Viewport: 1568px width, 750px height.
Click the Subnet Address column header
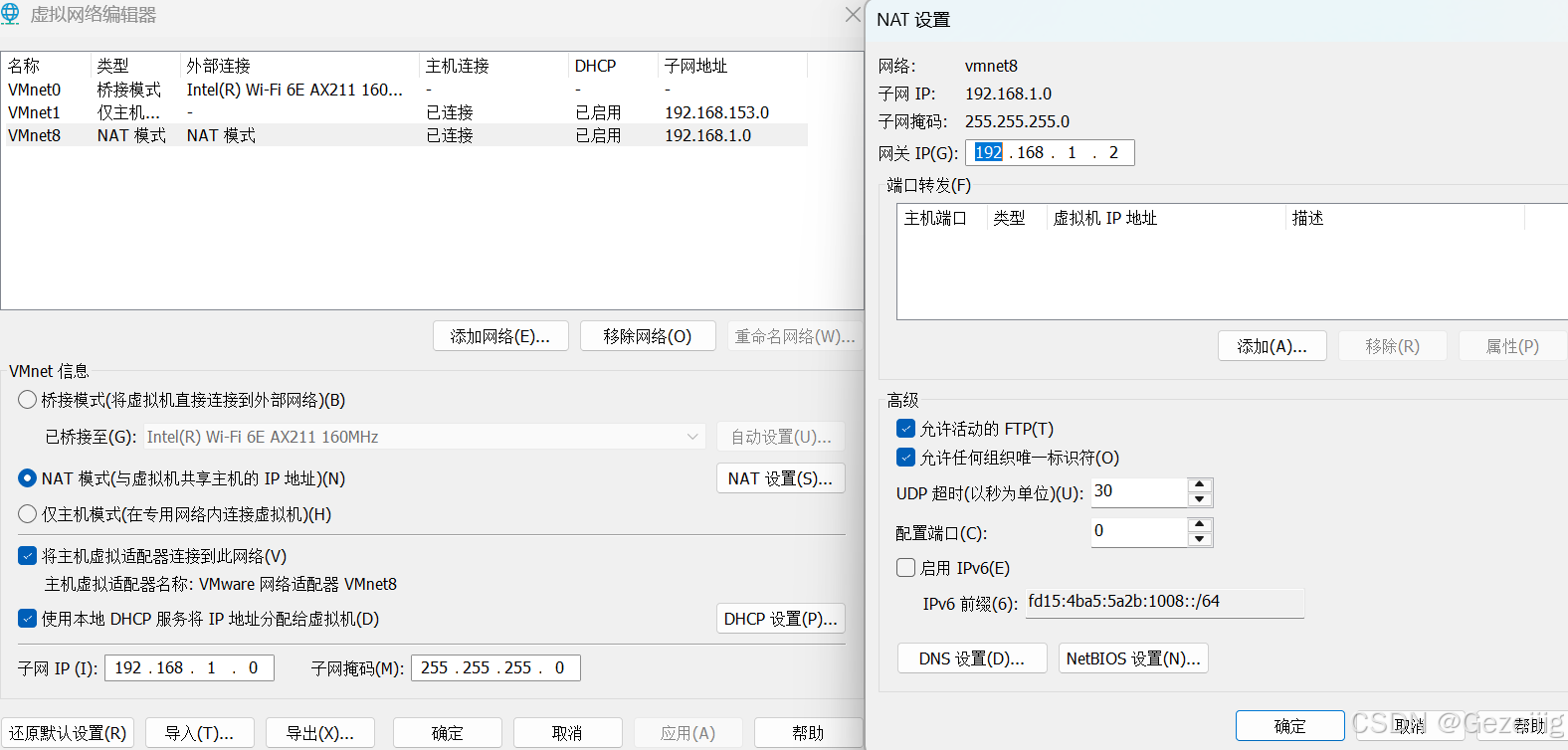pyautogui.click(x=732, y=66)
